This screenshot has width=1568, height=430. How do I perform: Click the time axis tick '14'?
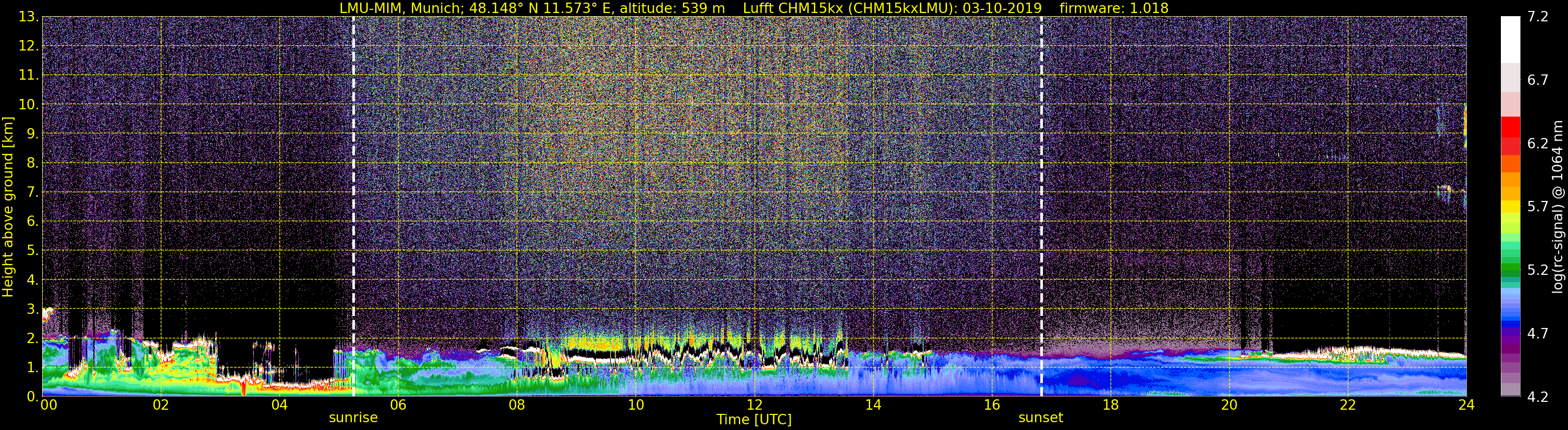pyautogui.click(x=873, y=405)
